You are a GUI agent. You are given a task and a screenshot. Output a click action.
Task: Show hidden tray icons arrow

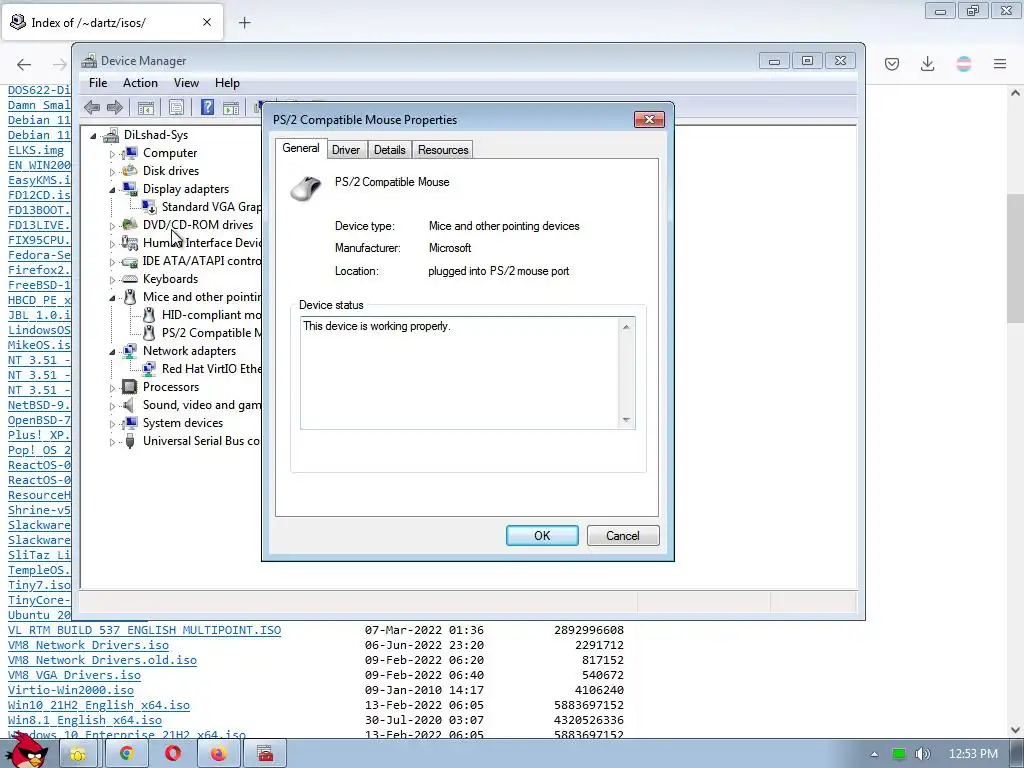click(x=874, y=754)
